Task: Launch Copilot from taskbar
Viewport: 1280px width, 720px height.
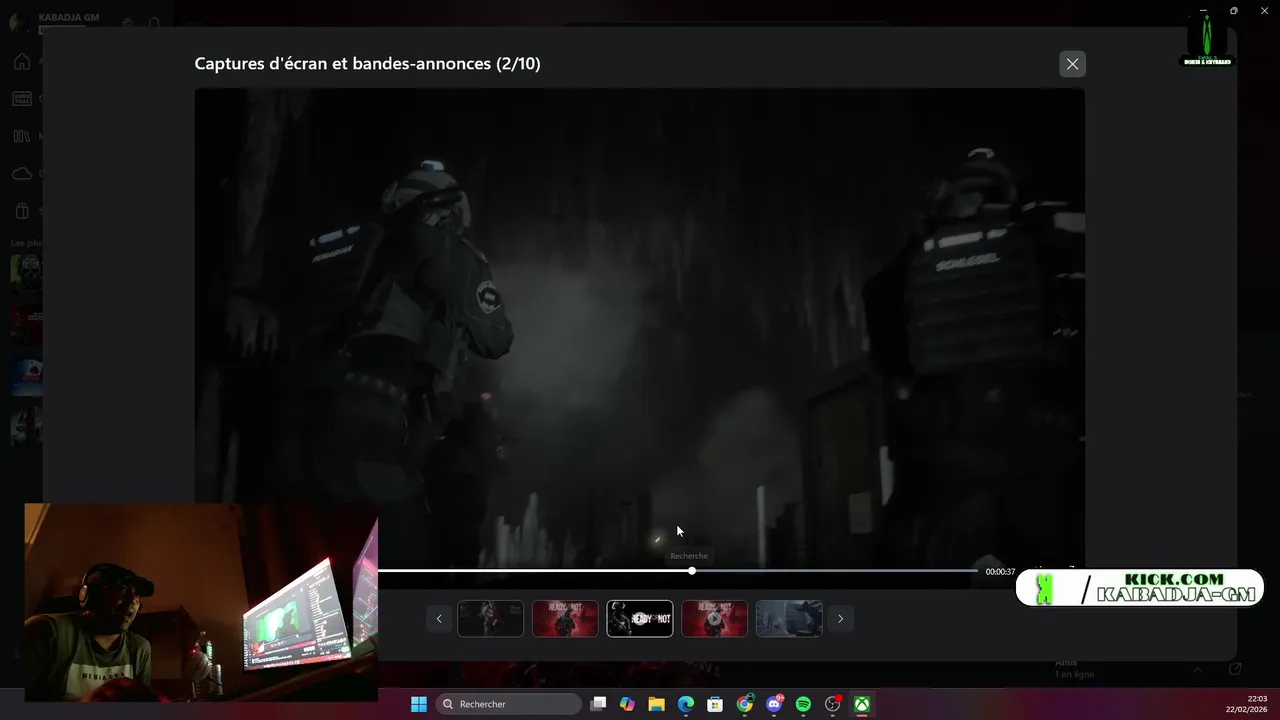Action: coord(627,704)
